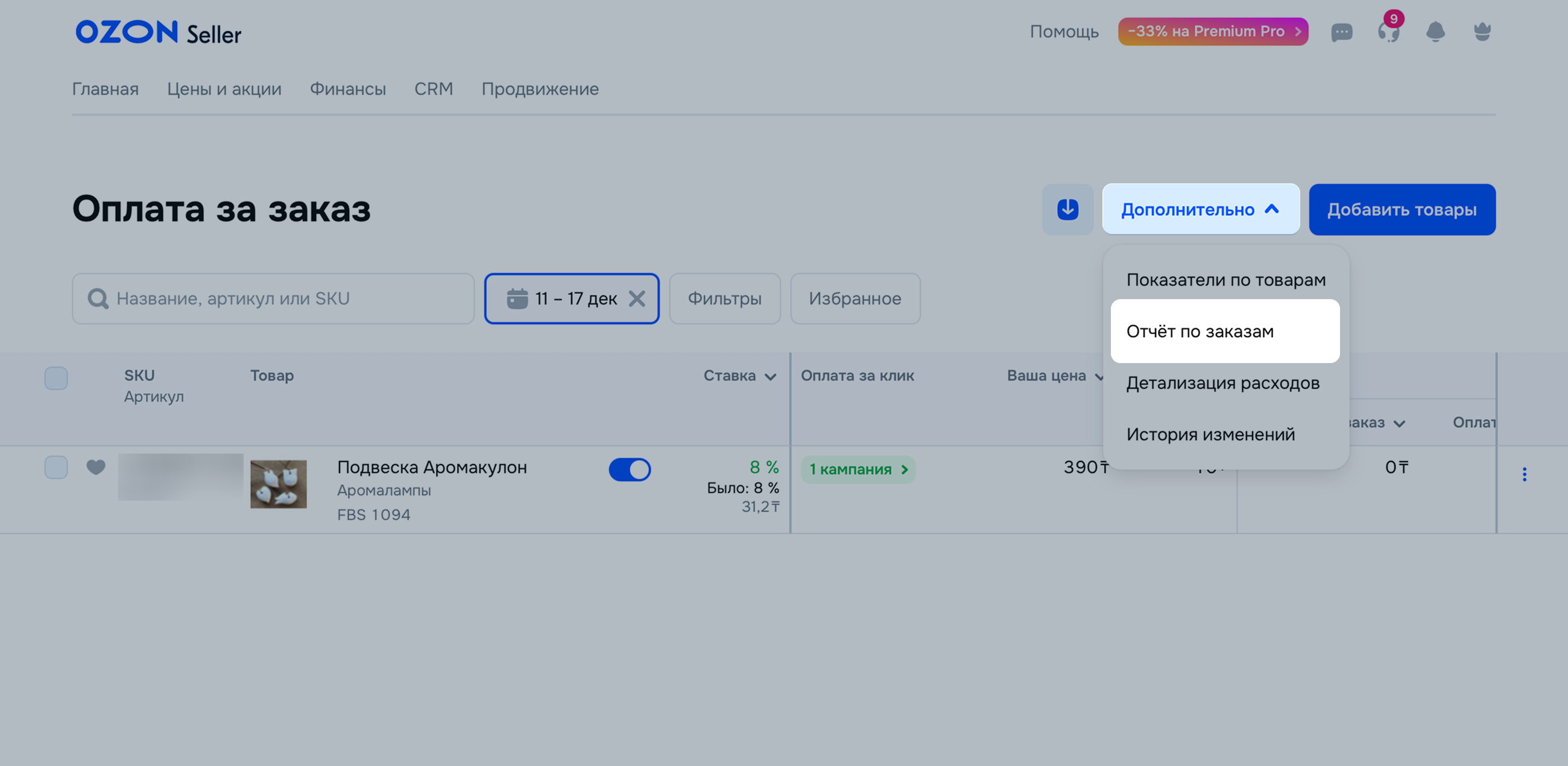Toggle promotion switch for Подвеска Аромакулон

(630, 469)
